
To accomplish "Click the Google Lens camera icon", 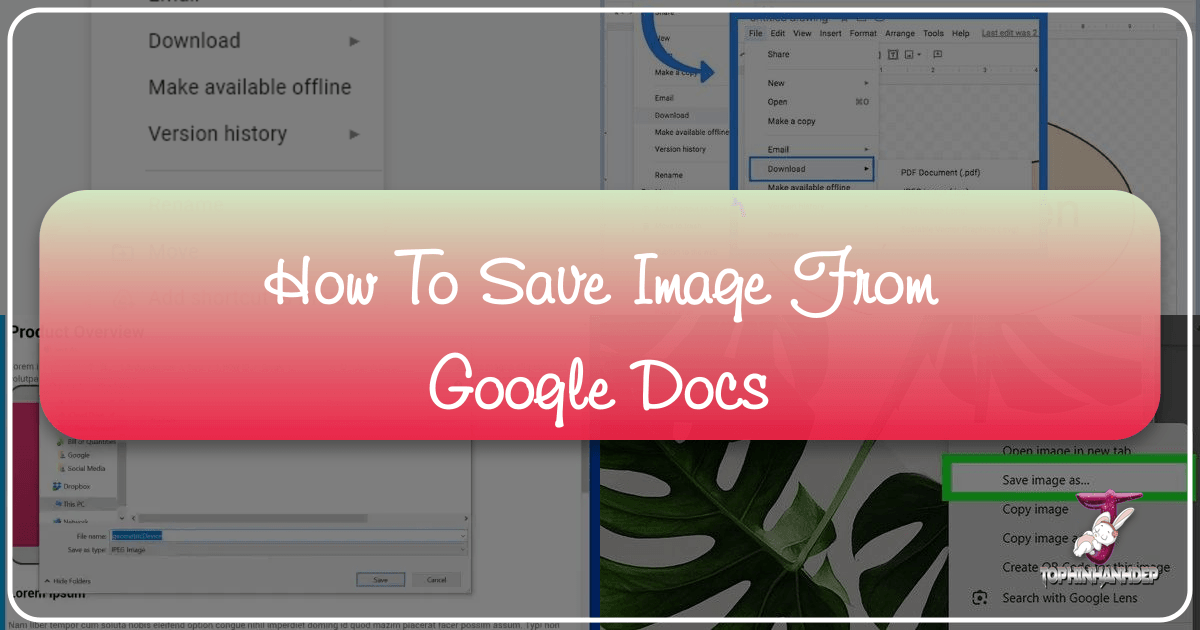I will [x=978, y=598].
